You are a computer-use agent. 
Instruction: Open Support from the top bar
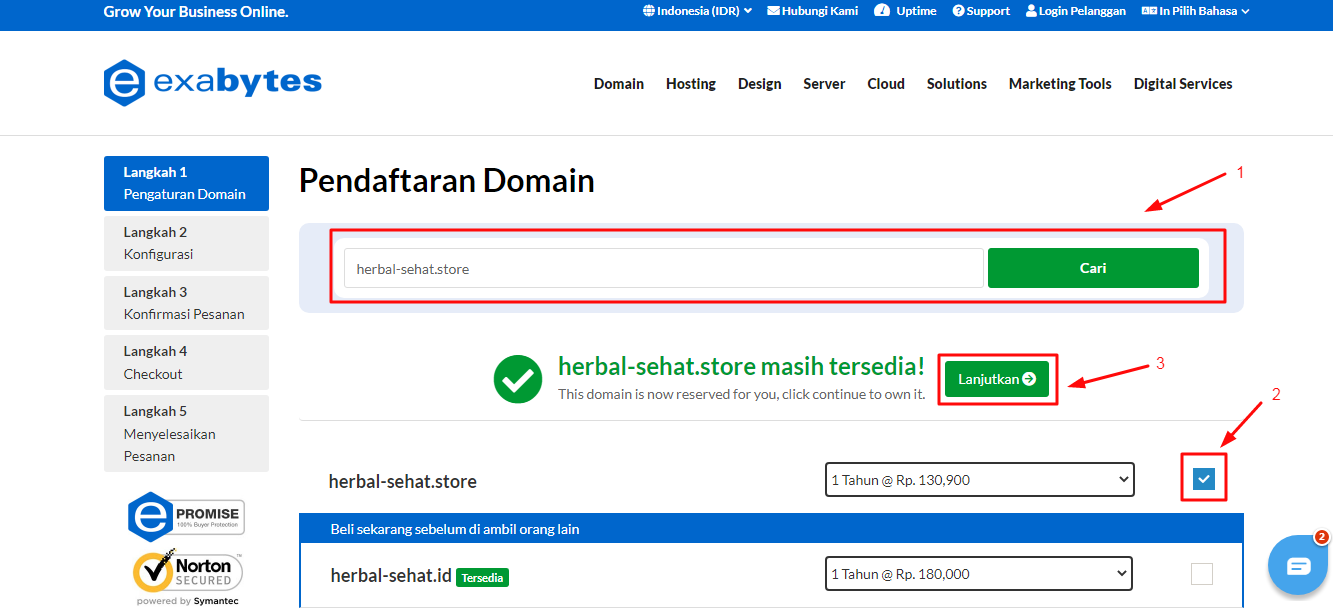tap(980, 11)
